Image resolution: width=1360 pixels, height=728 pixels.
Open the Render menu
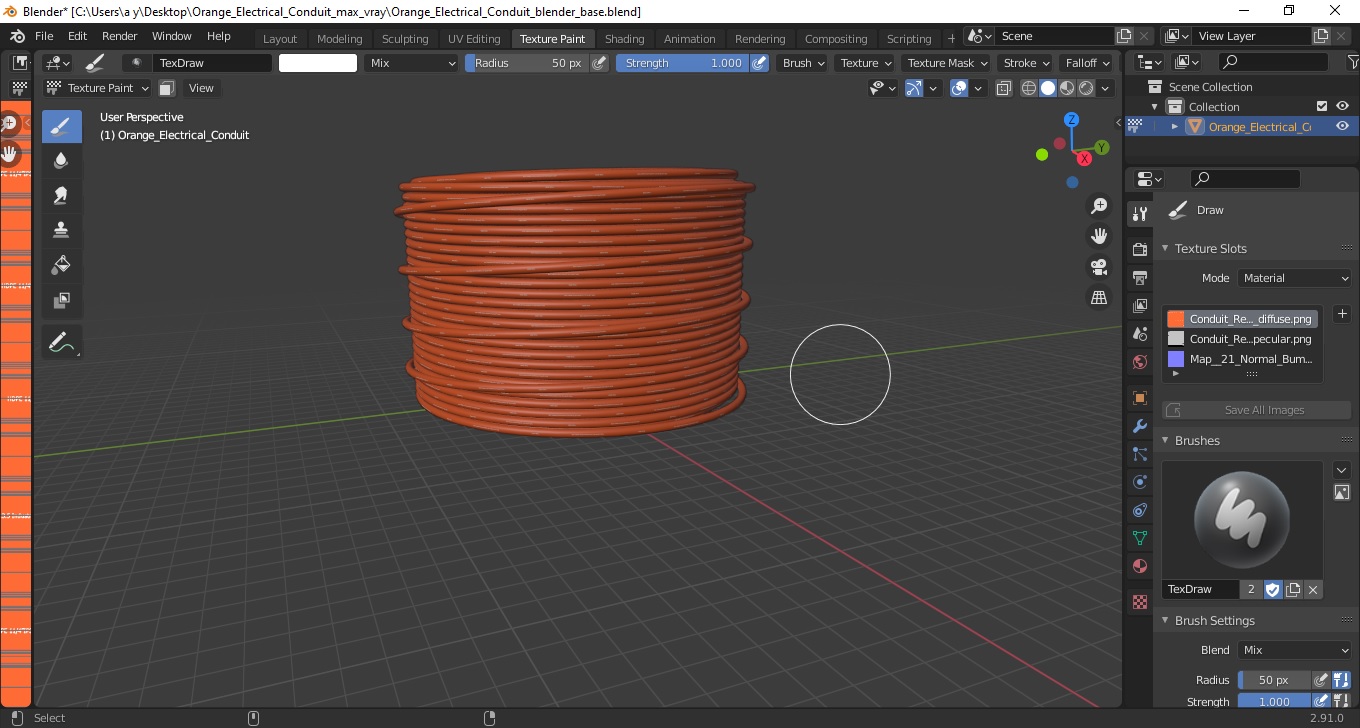pos(120,36)
